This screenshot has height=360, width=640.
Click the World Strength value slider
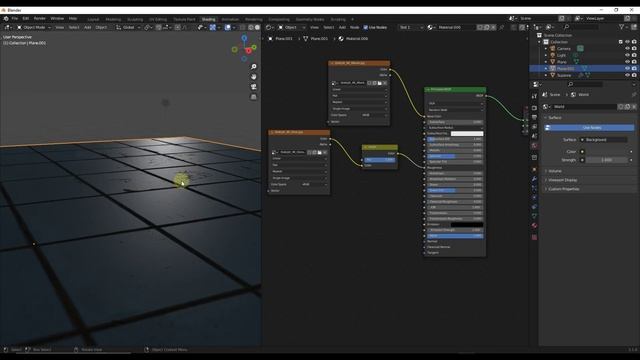(607, 160)
